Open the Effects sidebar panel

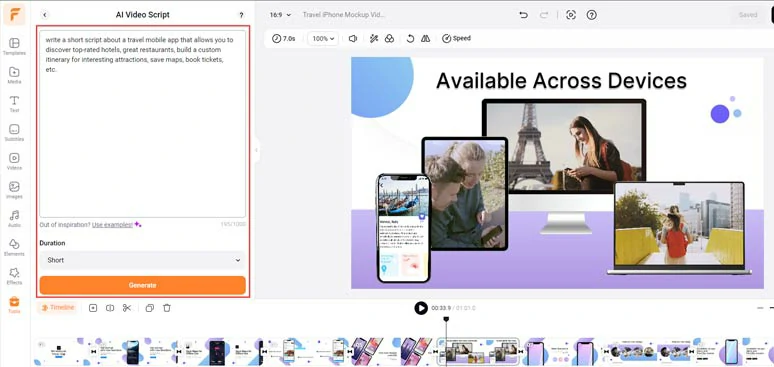coord(14,276)
